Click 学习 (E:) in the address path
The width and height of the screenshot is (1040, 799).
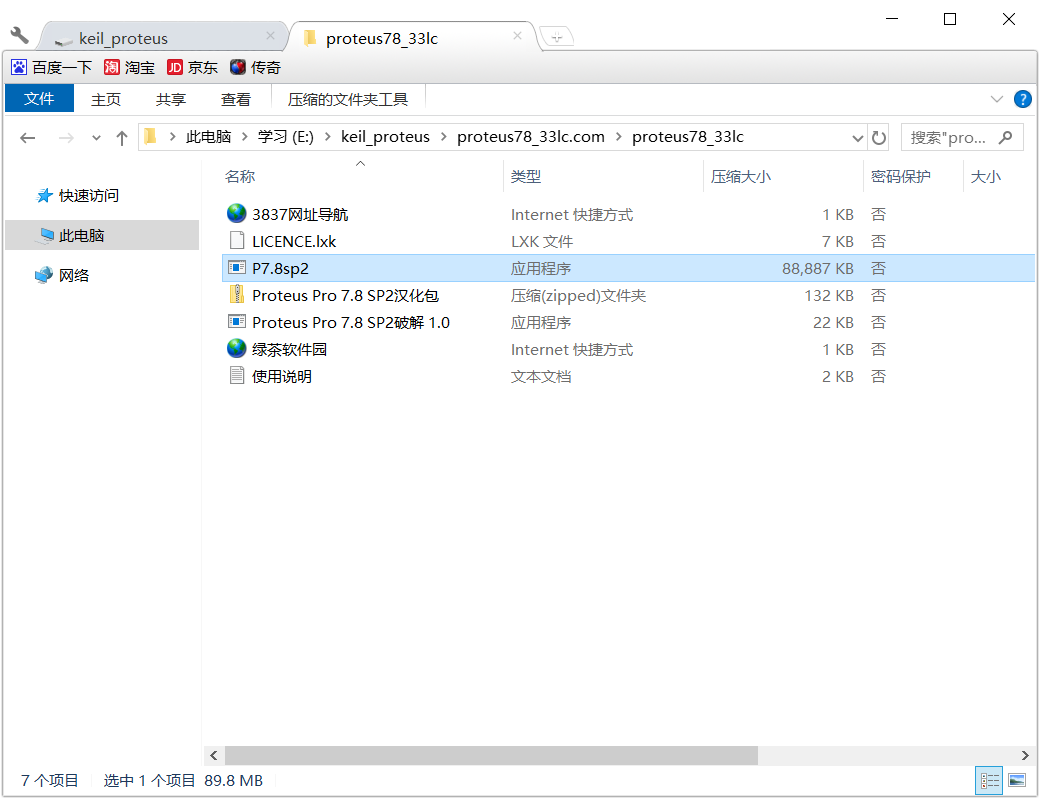(285, 137)
